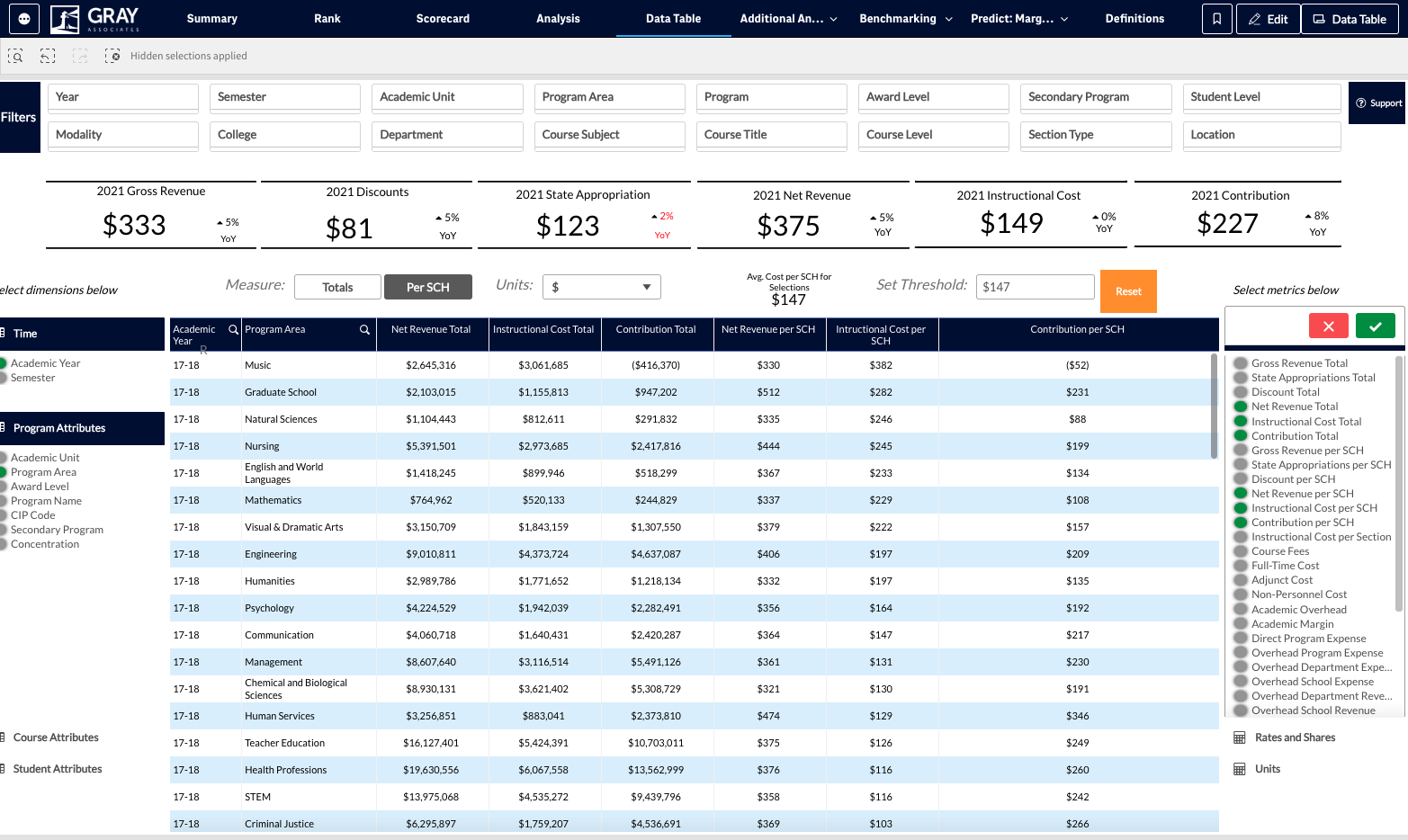Toggle Academic Margin metric

pyautogui.click(x=1240, y=624)
